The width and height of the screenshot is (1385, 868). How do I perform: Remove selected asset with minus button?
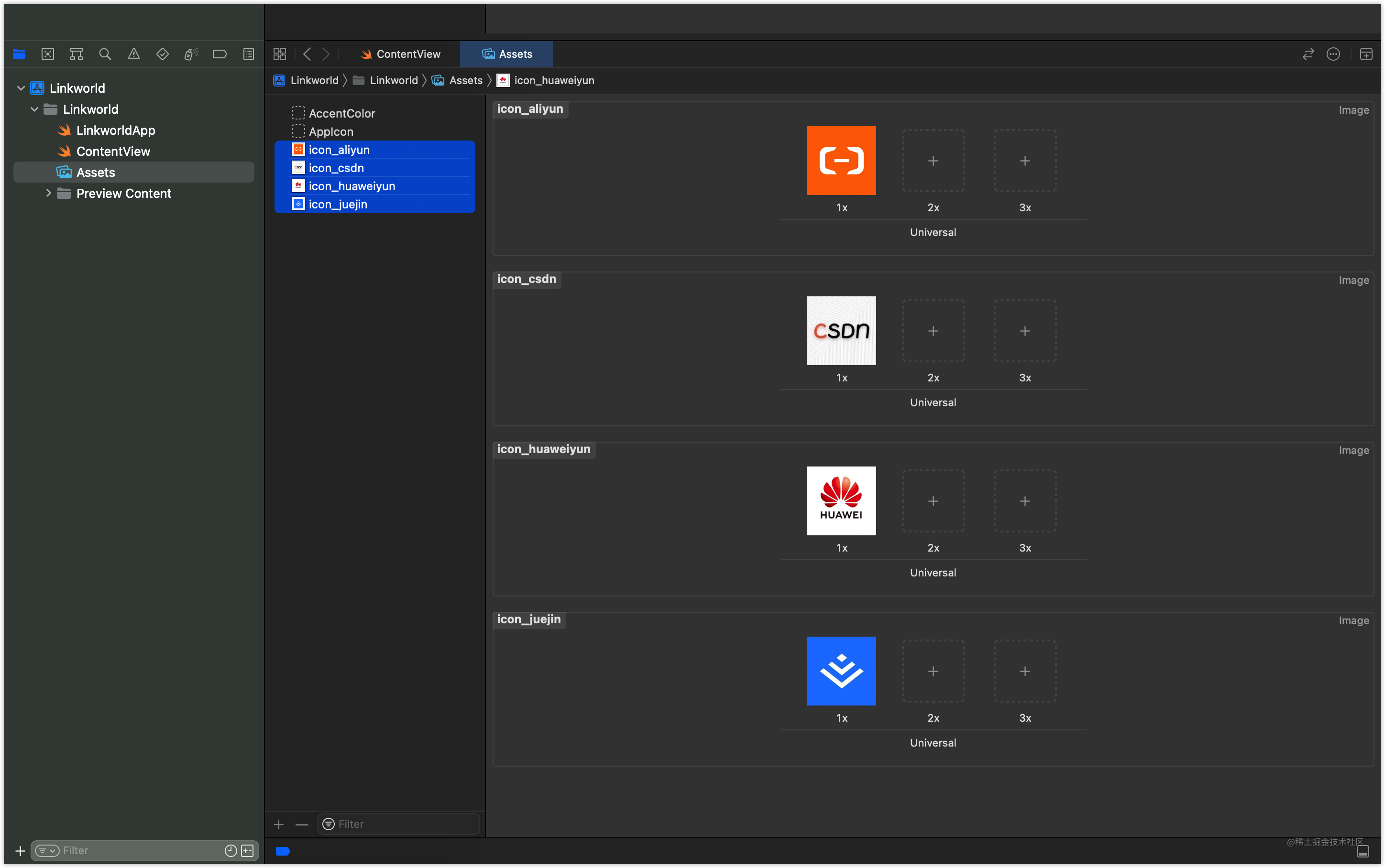pyautogui.click(x=302, y=825)
